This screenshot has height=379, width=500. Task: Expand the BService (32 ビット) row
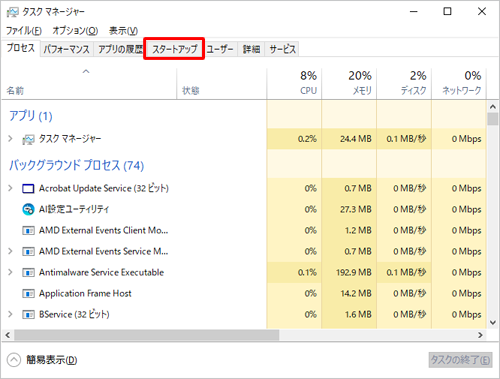10,314
